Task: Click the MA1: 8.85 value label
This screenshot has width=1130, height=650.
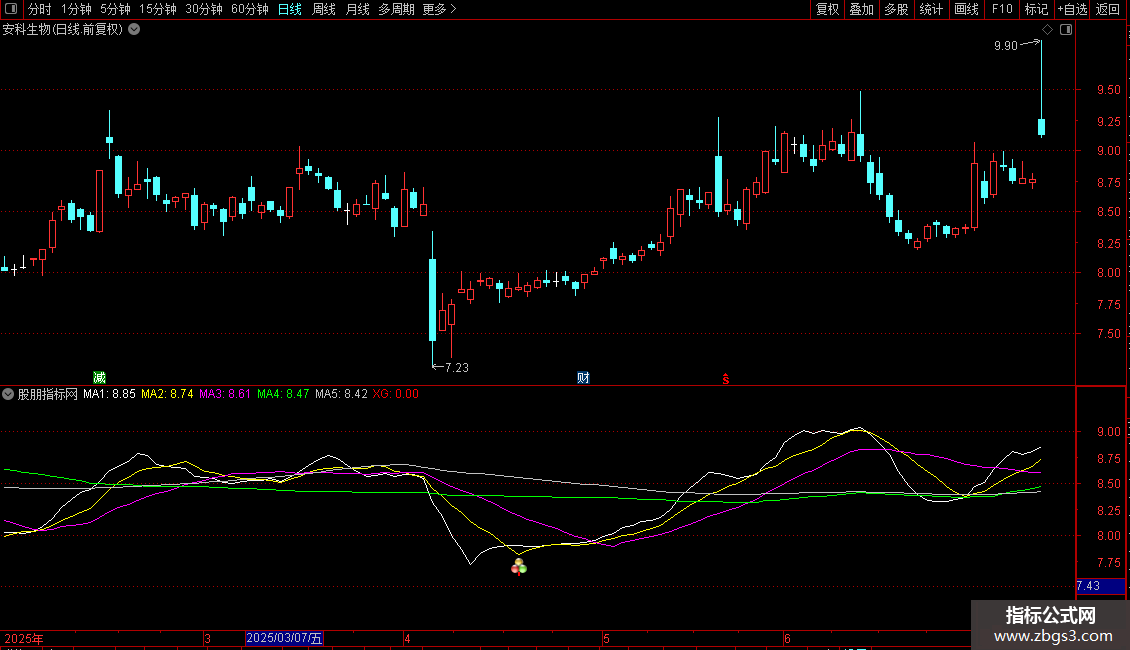Action: pos(109,394)
